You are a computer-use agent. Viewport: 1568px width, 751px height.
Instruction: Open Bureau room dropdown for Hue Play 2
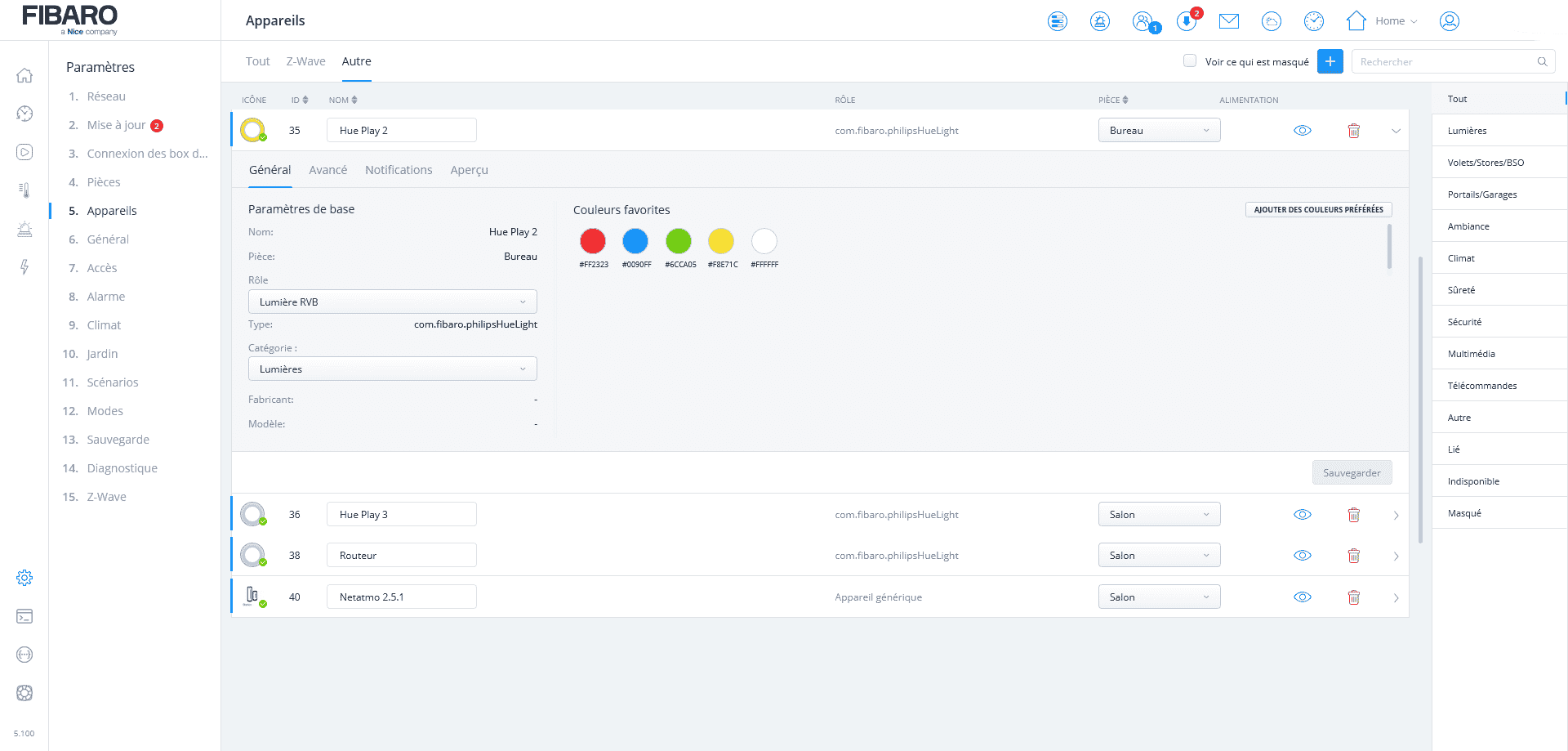[x=1159, y=131]
